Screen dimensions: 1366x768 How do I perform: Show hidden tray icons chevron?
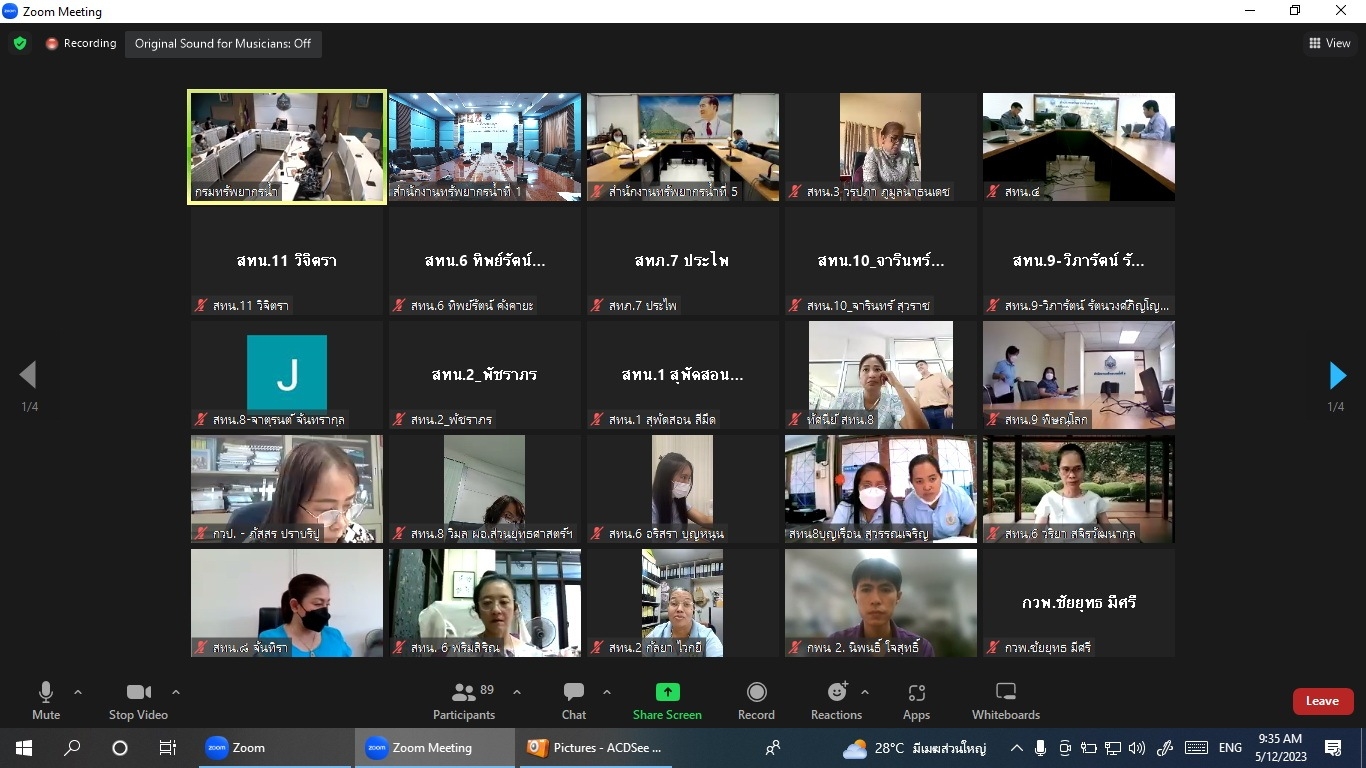point(1016,748)
